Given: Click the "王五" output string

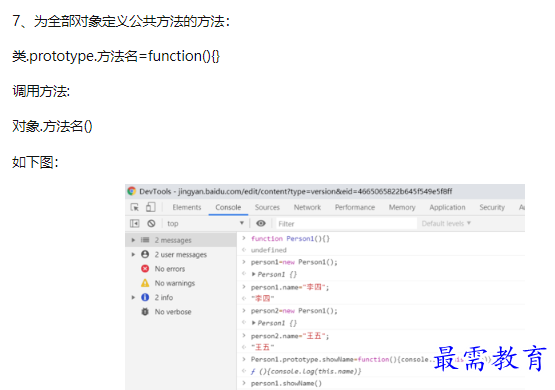Looking at the screenshot, I should (263, 347).
